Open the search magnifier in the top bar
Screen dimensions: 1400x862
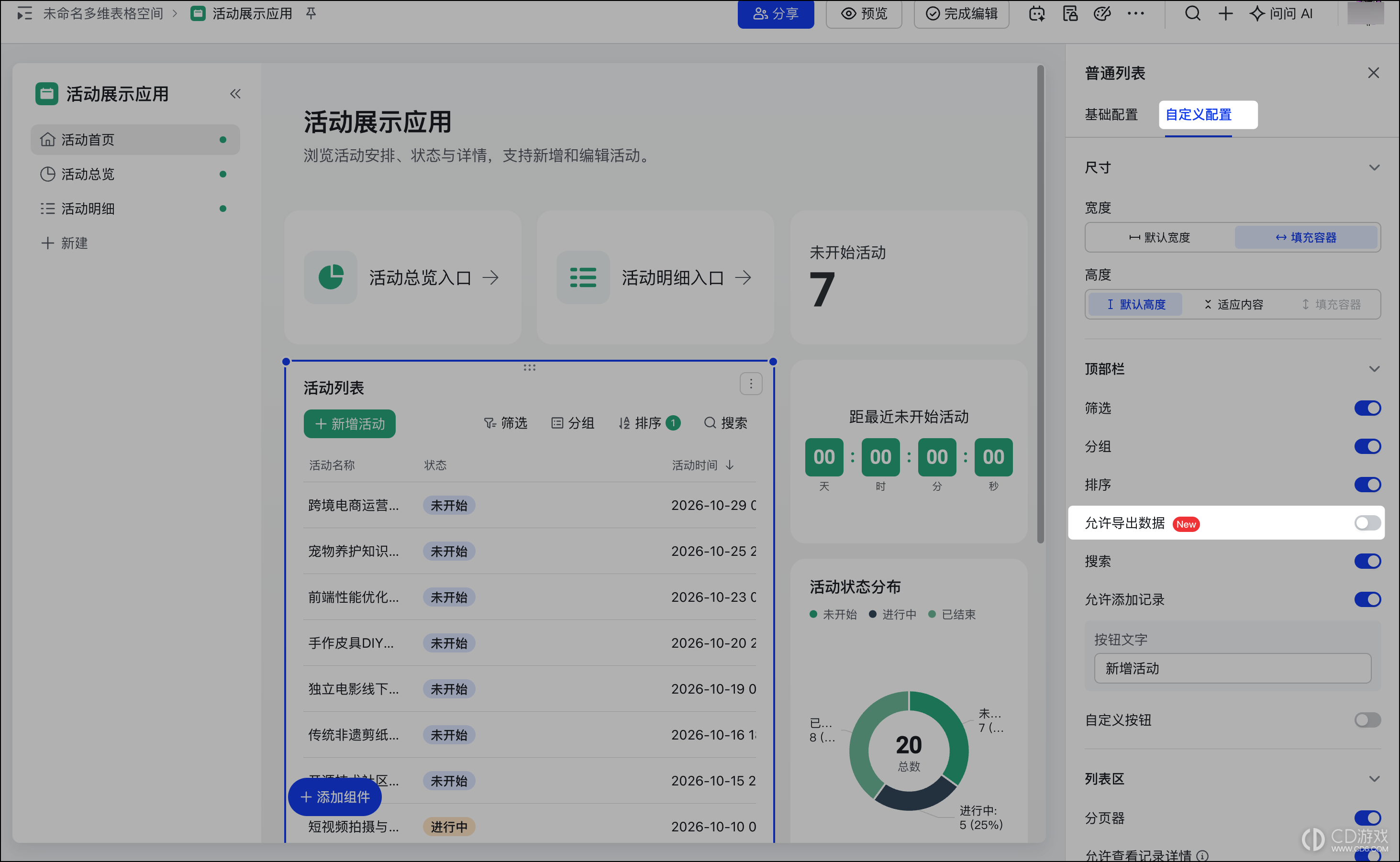1192,13
